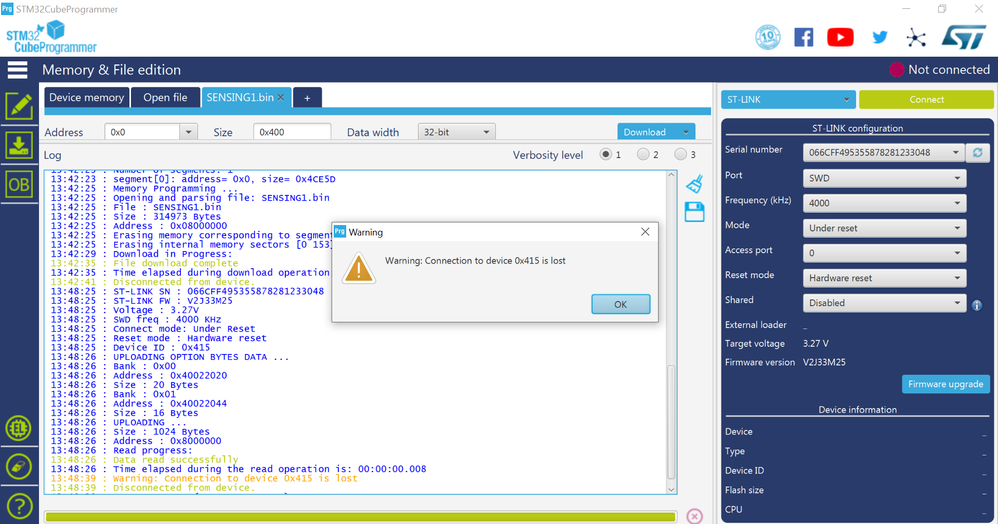Open the Access port dropdown

click(x=885, y=253)
